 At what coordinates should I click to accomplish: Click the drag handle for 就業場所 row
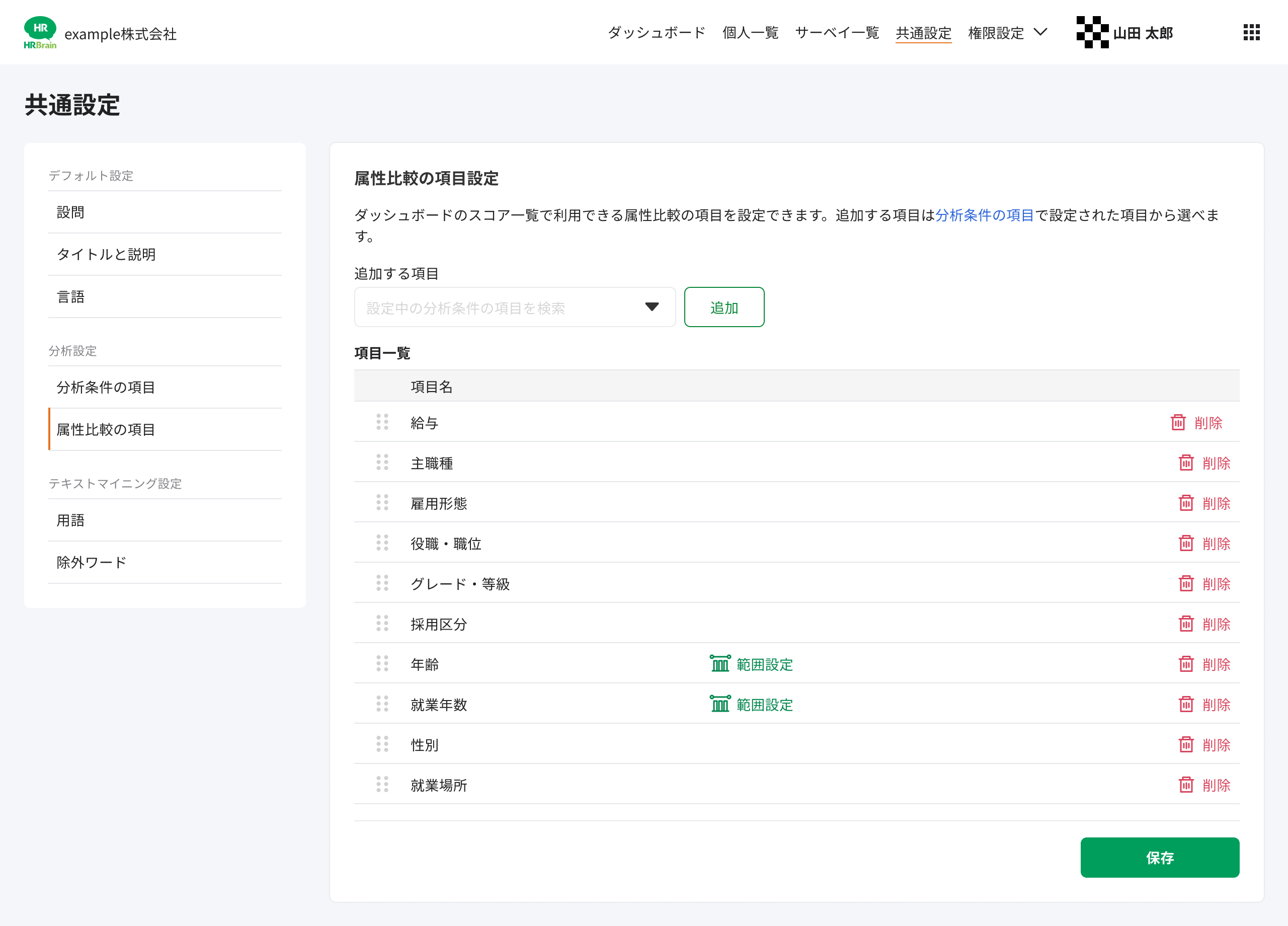(382, 785)
